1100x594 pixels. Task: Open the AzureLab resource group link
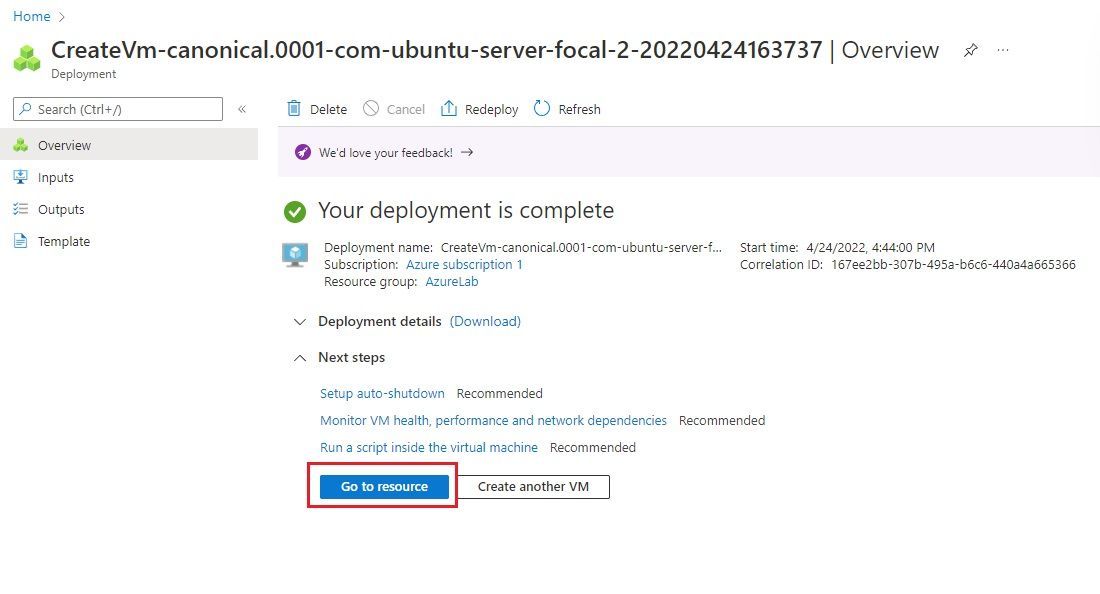(x=452, y=281)
